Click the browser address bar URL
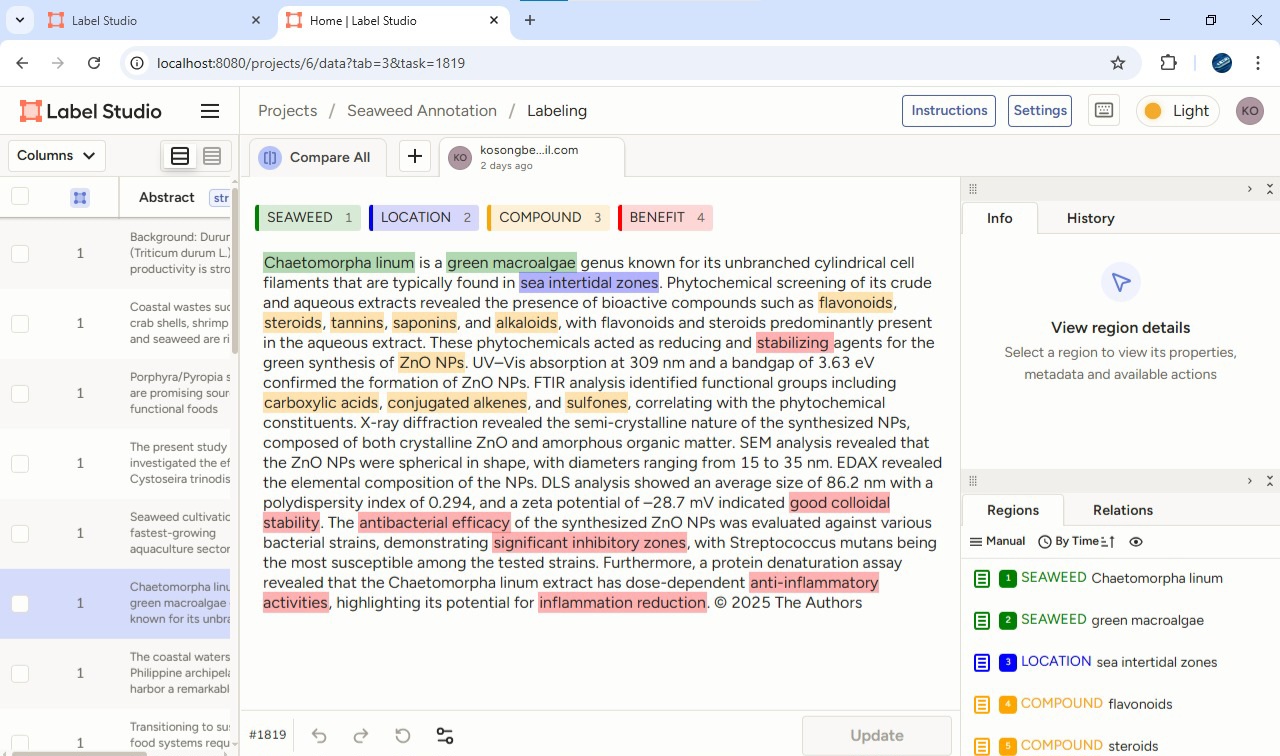 [311, 63]
